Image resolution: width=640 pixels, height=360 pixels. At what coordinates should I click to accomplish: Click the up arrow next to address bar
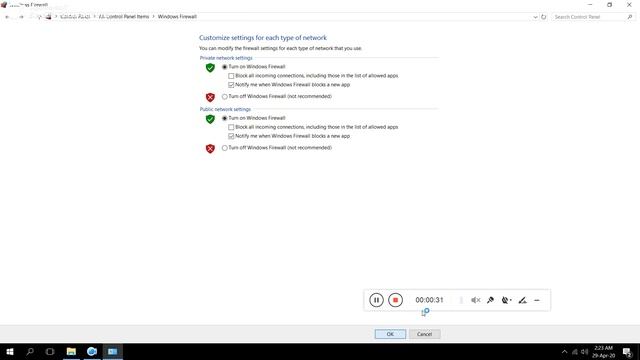(39, 17)
